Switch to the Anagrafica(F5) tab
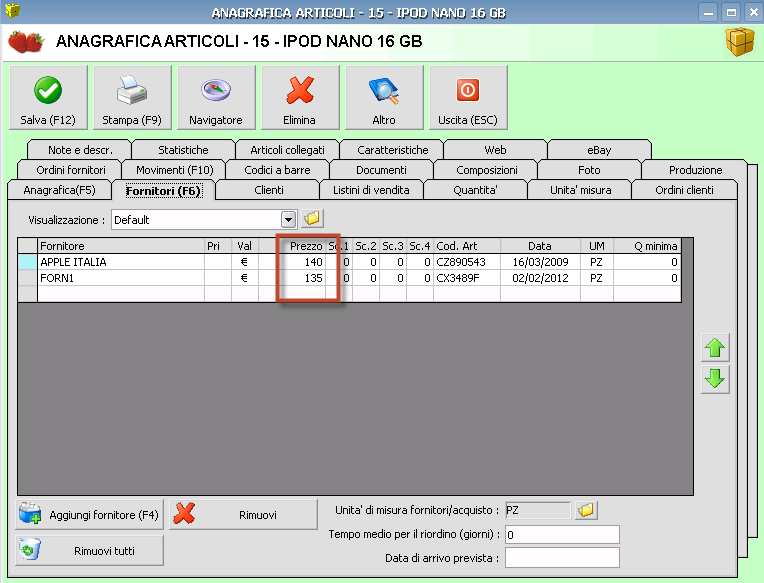 click(59, 190)
